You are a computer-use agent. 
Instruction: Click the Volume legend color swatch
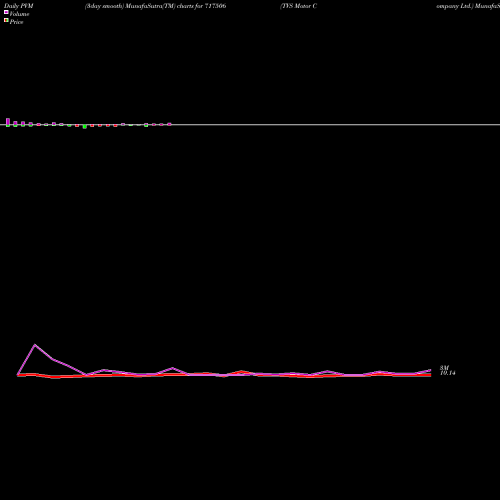tap(6, 12)
